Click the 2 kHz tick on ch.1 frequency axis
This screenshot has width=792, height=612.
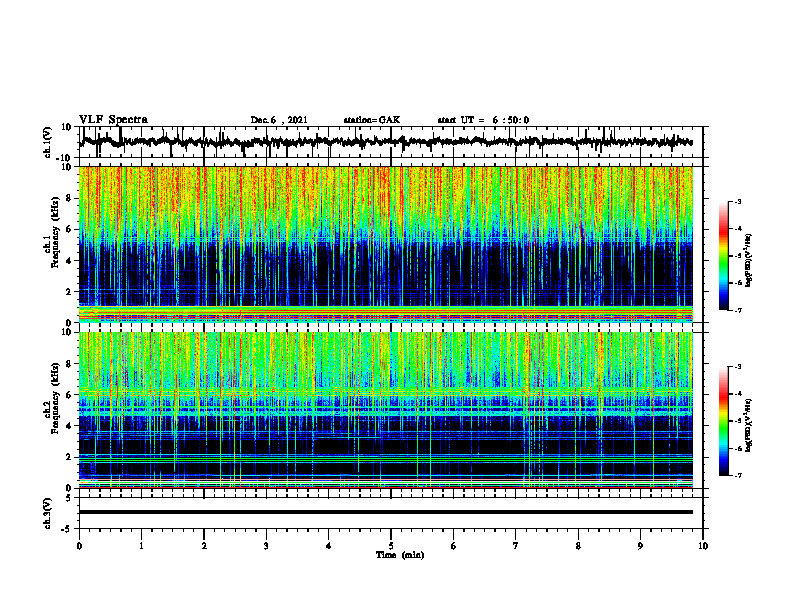pyautogui.click(x=69, y=291)
